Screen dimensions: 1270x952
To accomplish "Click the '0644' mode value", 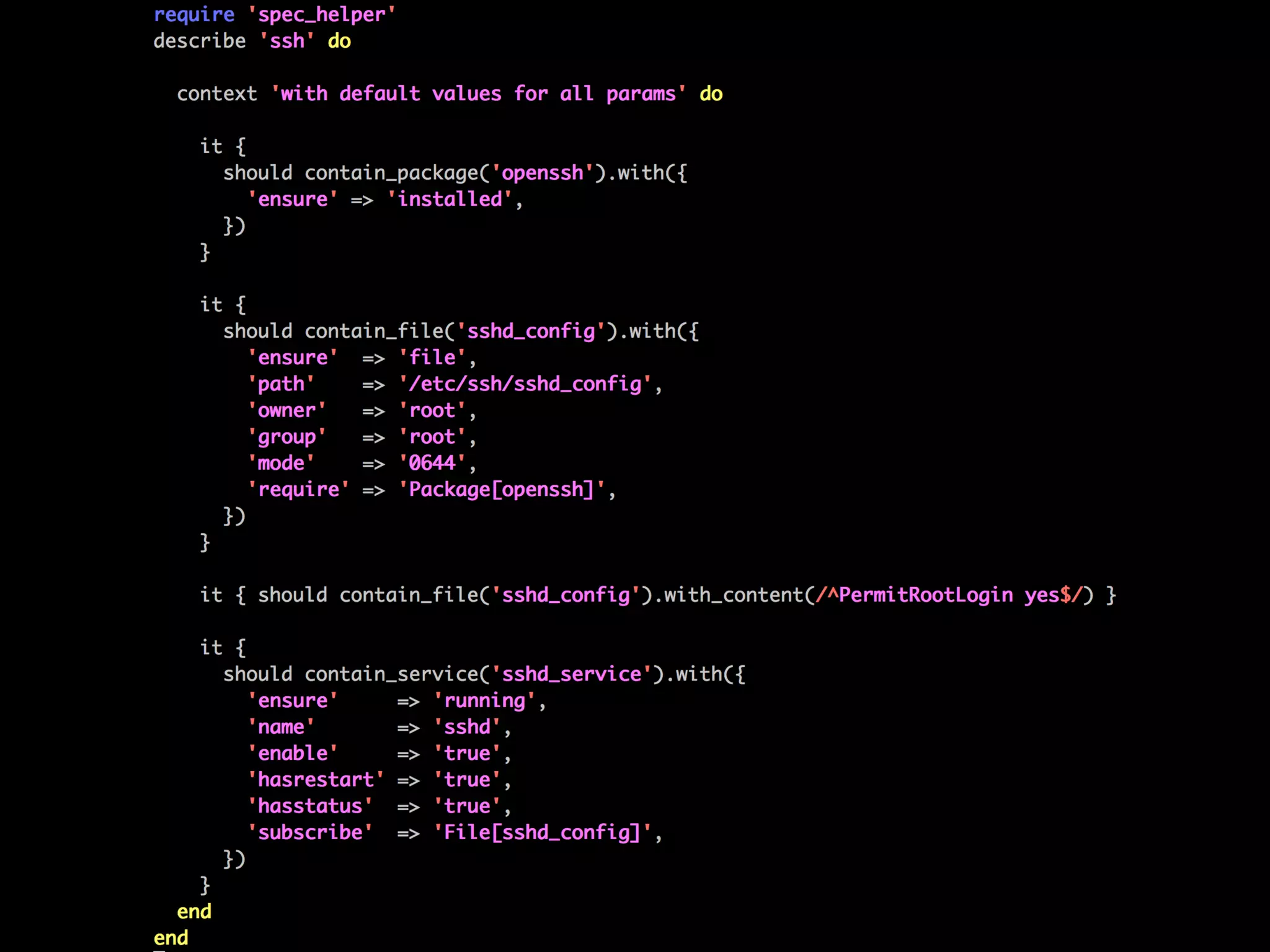I will 432,463.
